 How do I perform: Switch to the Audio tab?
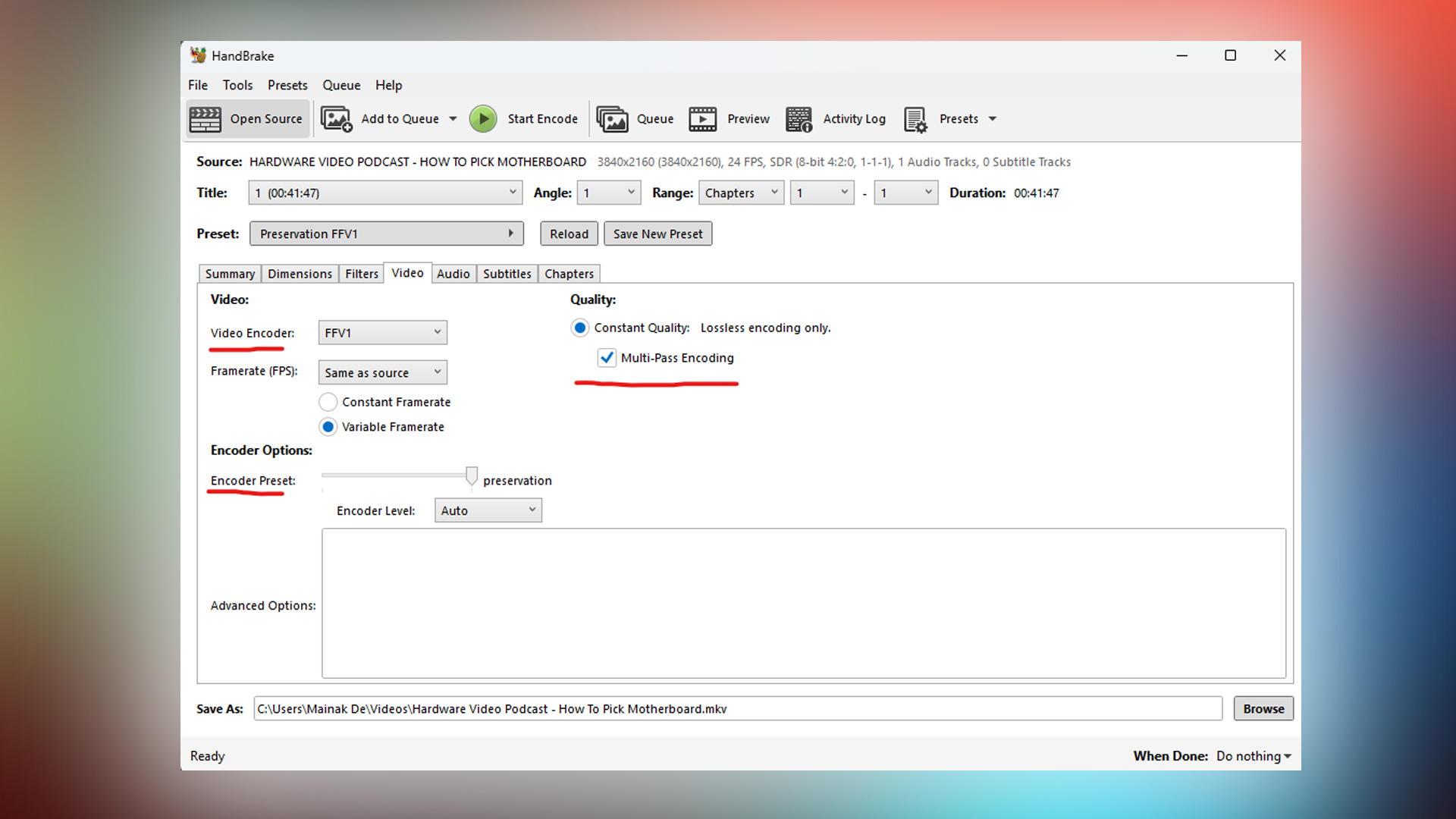tap(453, 274)
